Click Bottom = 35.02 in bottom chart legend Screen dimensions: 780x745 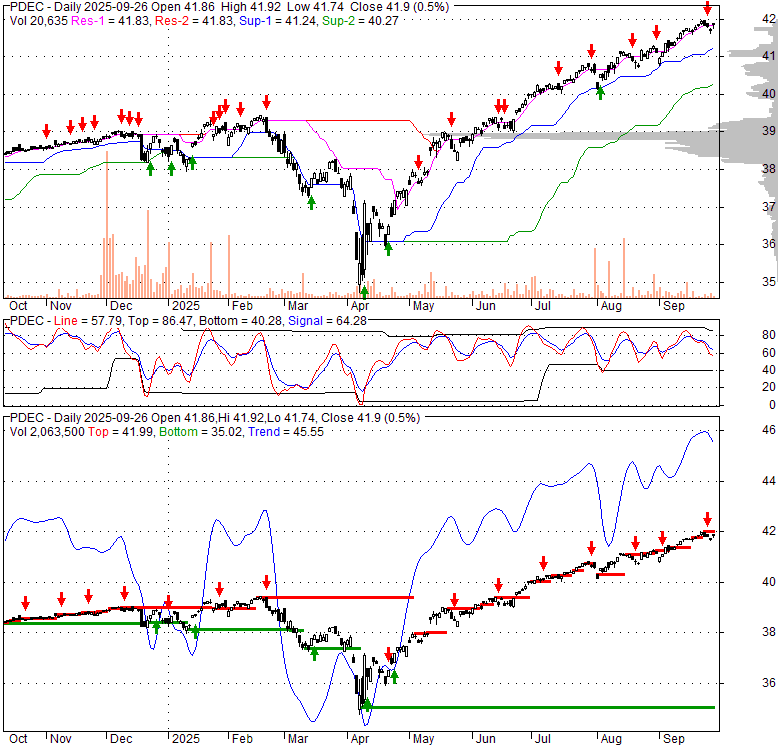pyautogui.click(x=201, y=432)
